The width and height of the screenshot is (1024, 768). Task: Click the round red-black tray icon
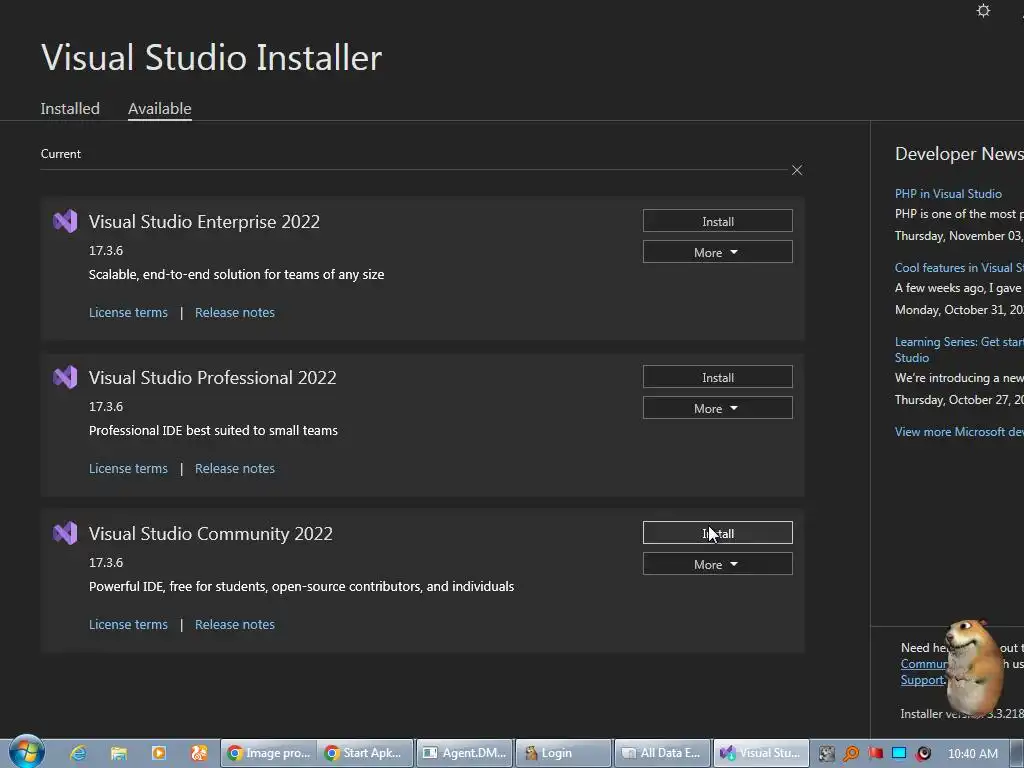[923, 754]
